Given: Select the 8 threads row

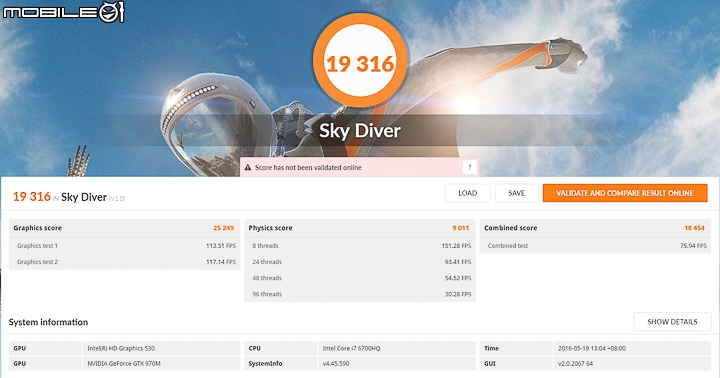Looking at the screenshot, I should click(x=360, y=246).
